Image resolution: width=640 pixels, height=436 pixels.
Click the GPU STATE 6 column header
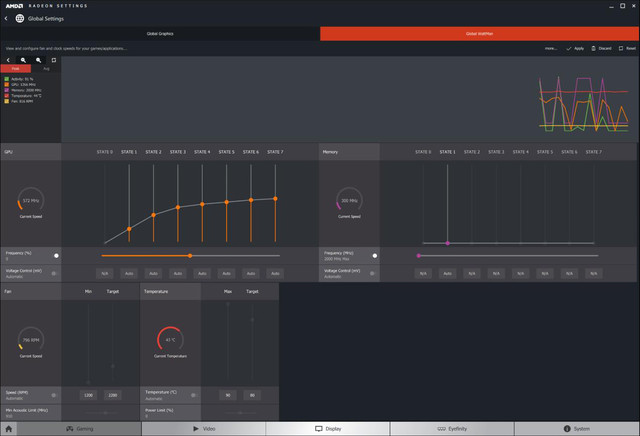pos(251,152)
